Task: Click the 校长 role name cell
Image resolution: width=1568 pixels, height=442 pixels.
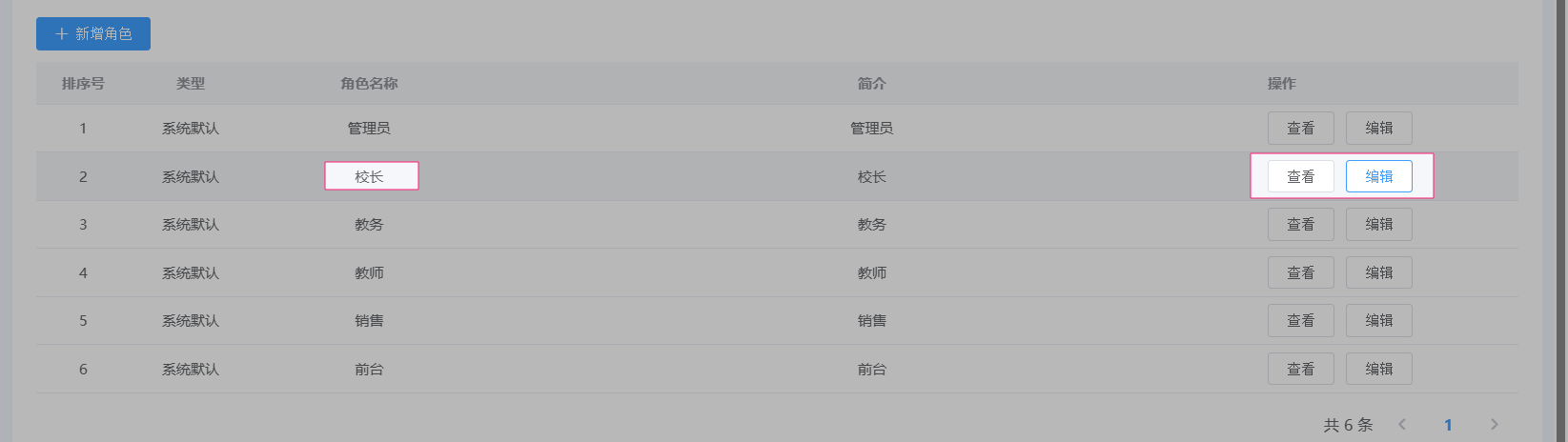Action: tap(370, 176)
